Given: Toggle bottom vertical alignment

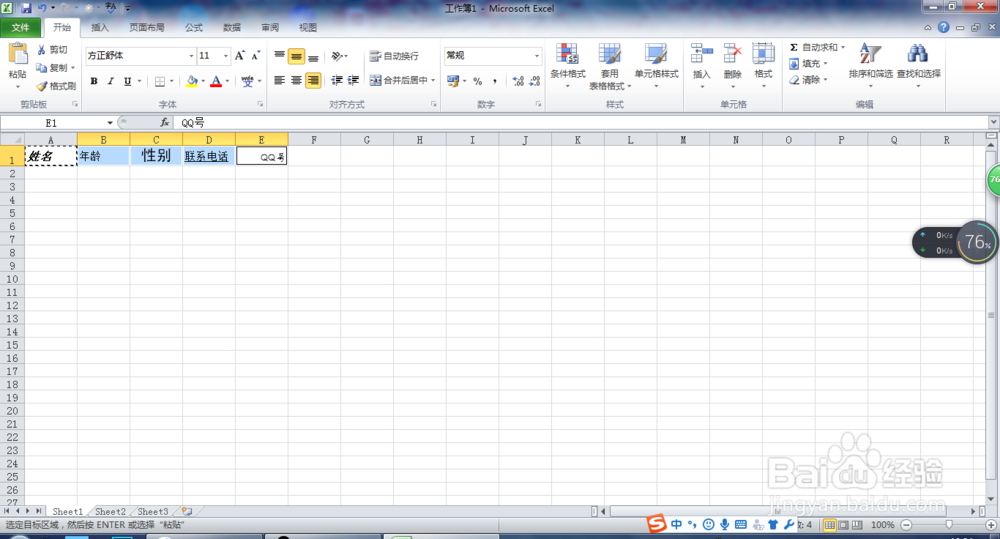Looking at the screenshot, I should [313, 57].
